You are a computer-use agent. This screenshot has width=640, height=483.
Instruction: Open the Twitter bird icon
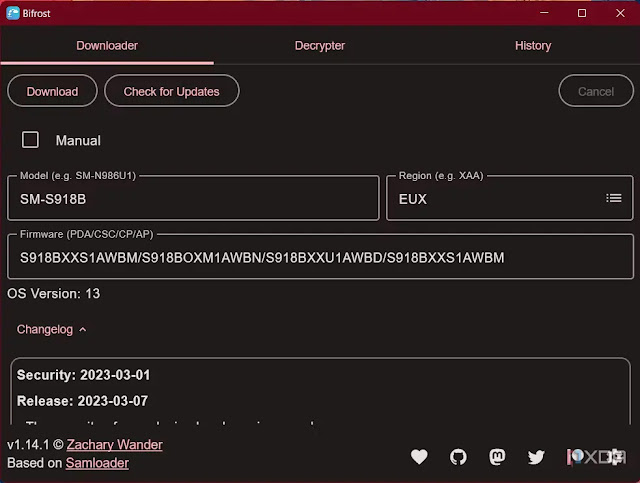point(536,457)
